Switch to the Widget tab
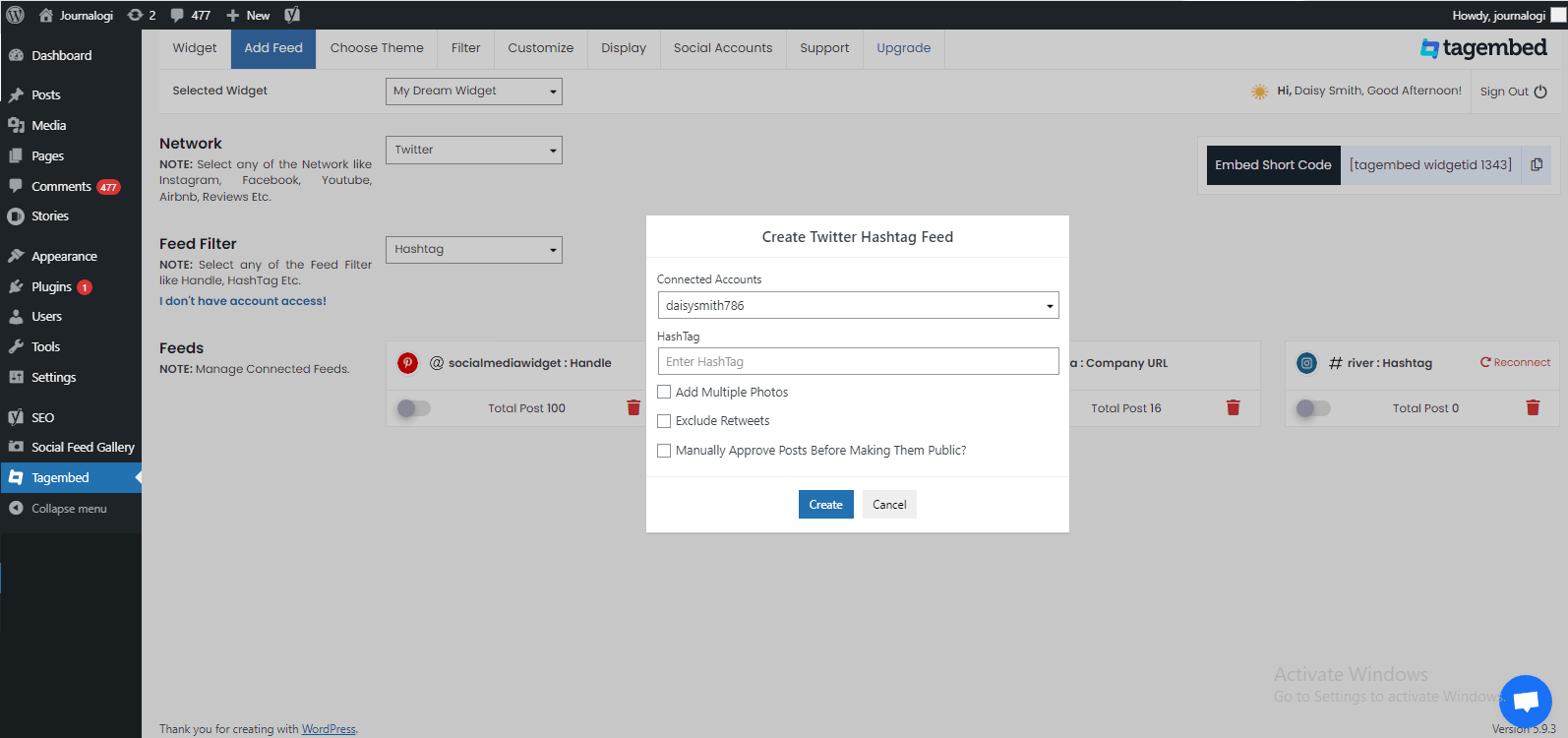Screen dimensions: 1568x738 [195, 48]
